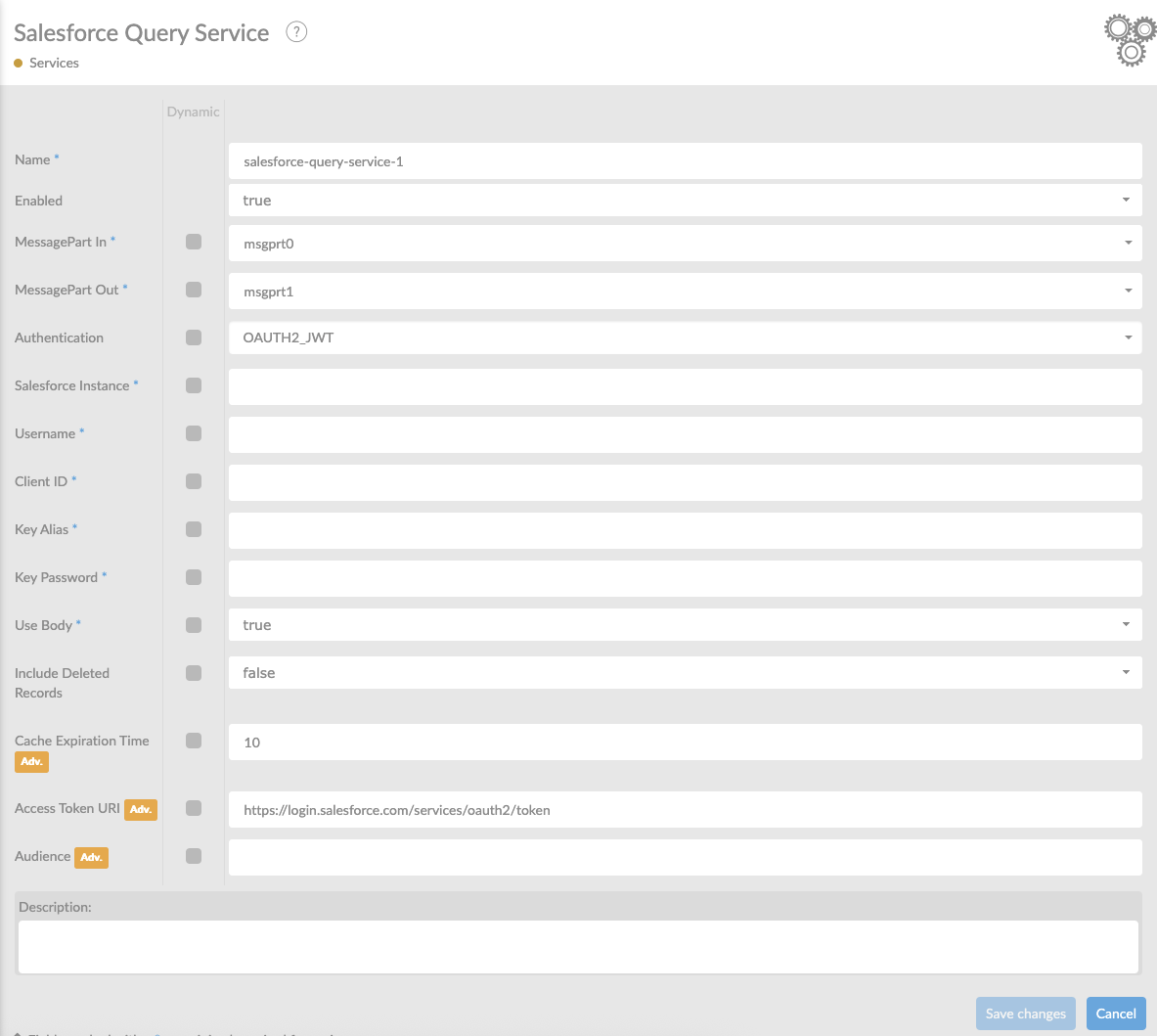Click the Adv. badge under Cache Expiration Time
Viewport: 1157px width, 1036px height.
(x=31, y=761)
